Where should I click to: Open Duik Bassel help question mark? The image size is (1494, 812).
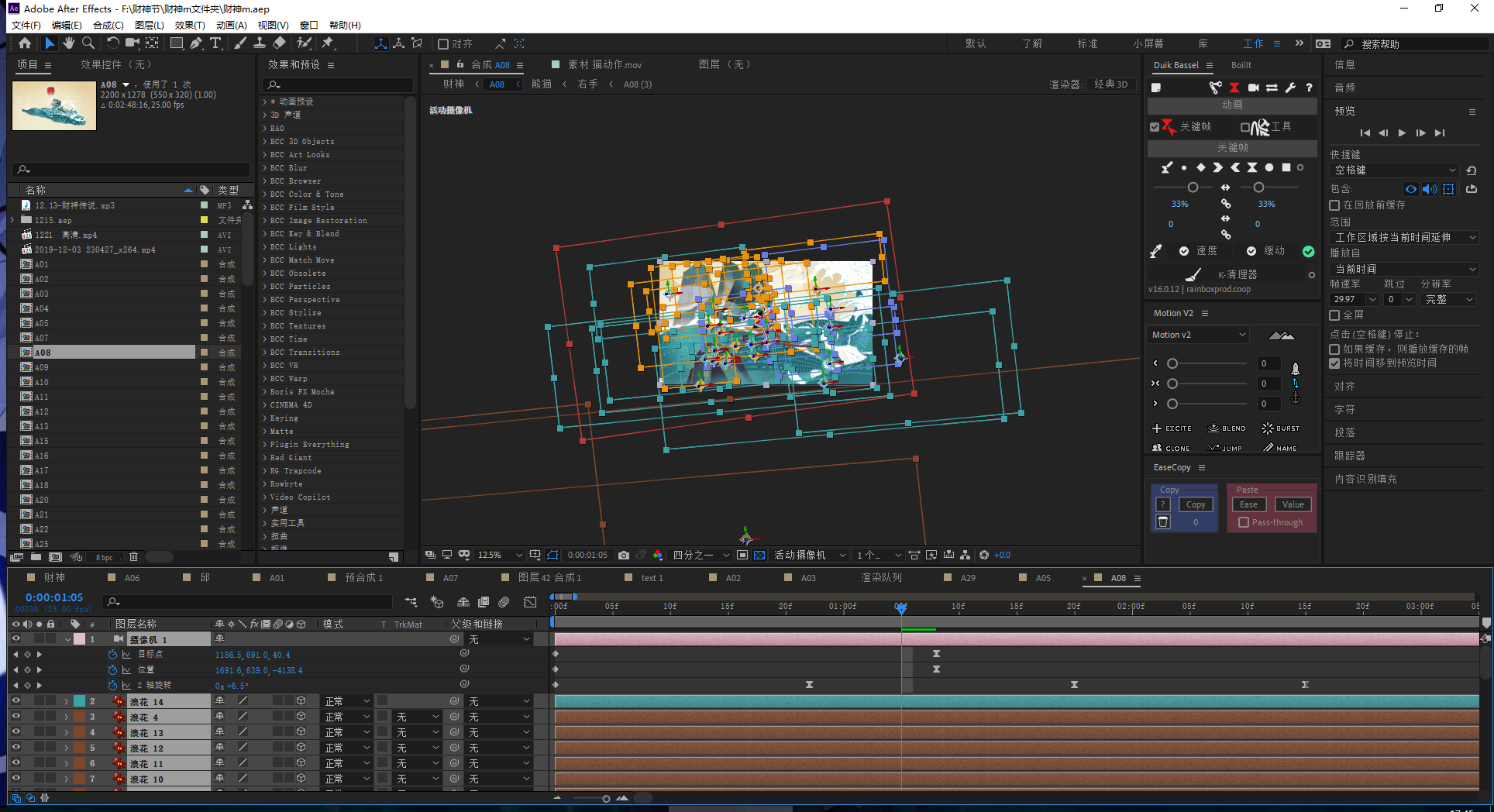1309,88
